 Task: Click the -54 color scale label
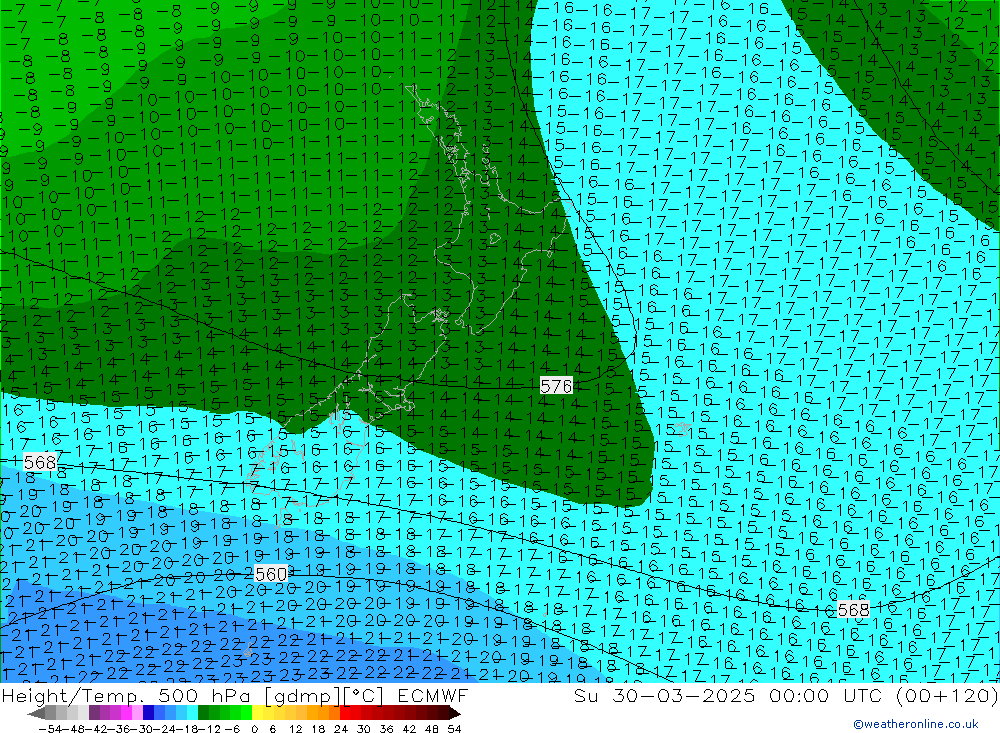pyautogui.click(x=50, y=729)
